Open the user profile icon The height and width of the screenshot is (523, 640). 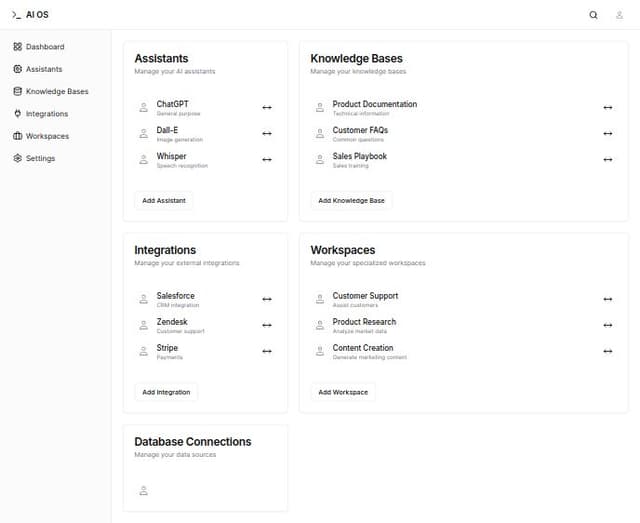tap(619, 15)
